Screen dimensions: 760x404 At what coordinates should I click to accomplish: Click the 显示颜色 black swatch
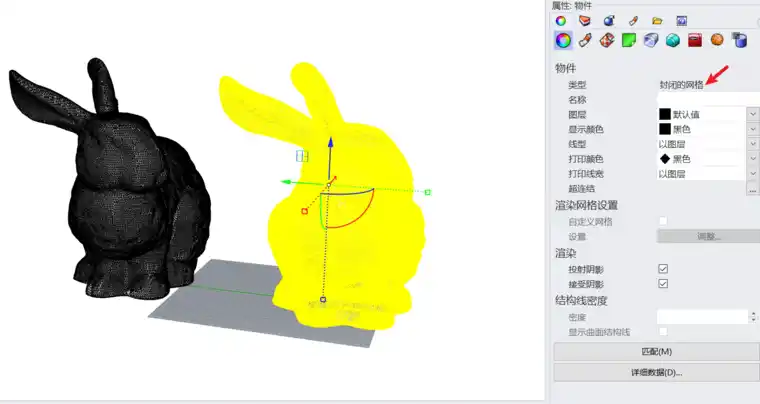tap(665, 129)
